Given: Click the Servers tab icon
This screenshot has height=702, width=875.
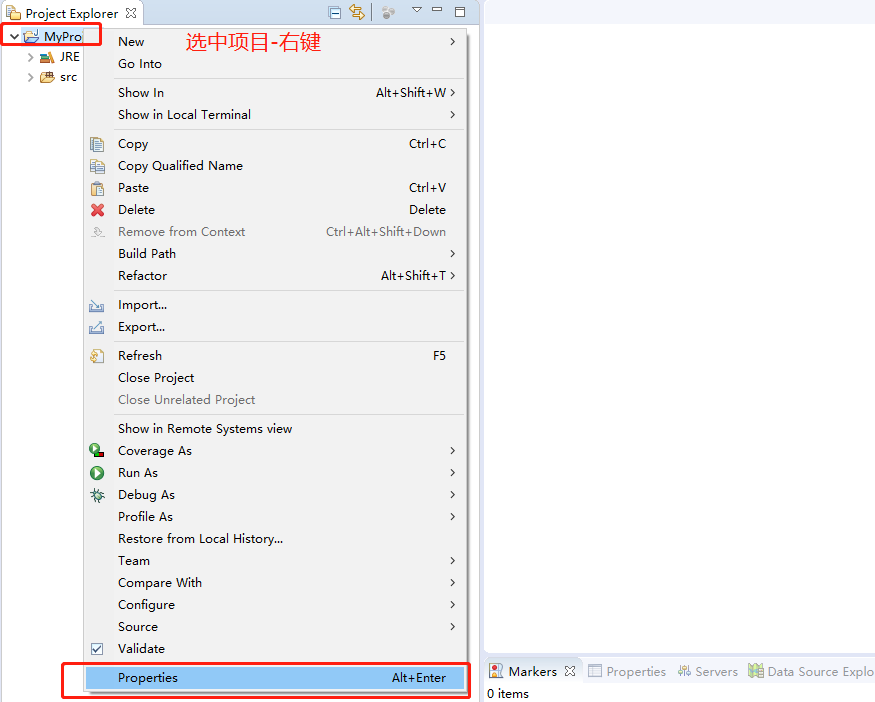Looking at the screenshot, I should point(684,671).
